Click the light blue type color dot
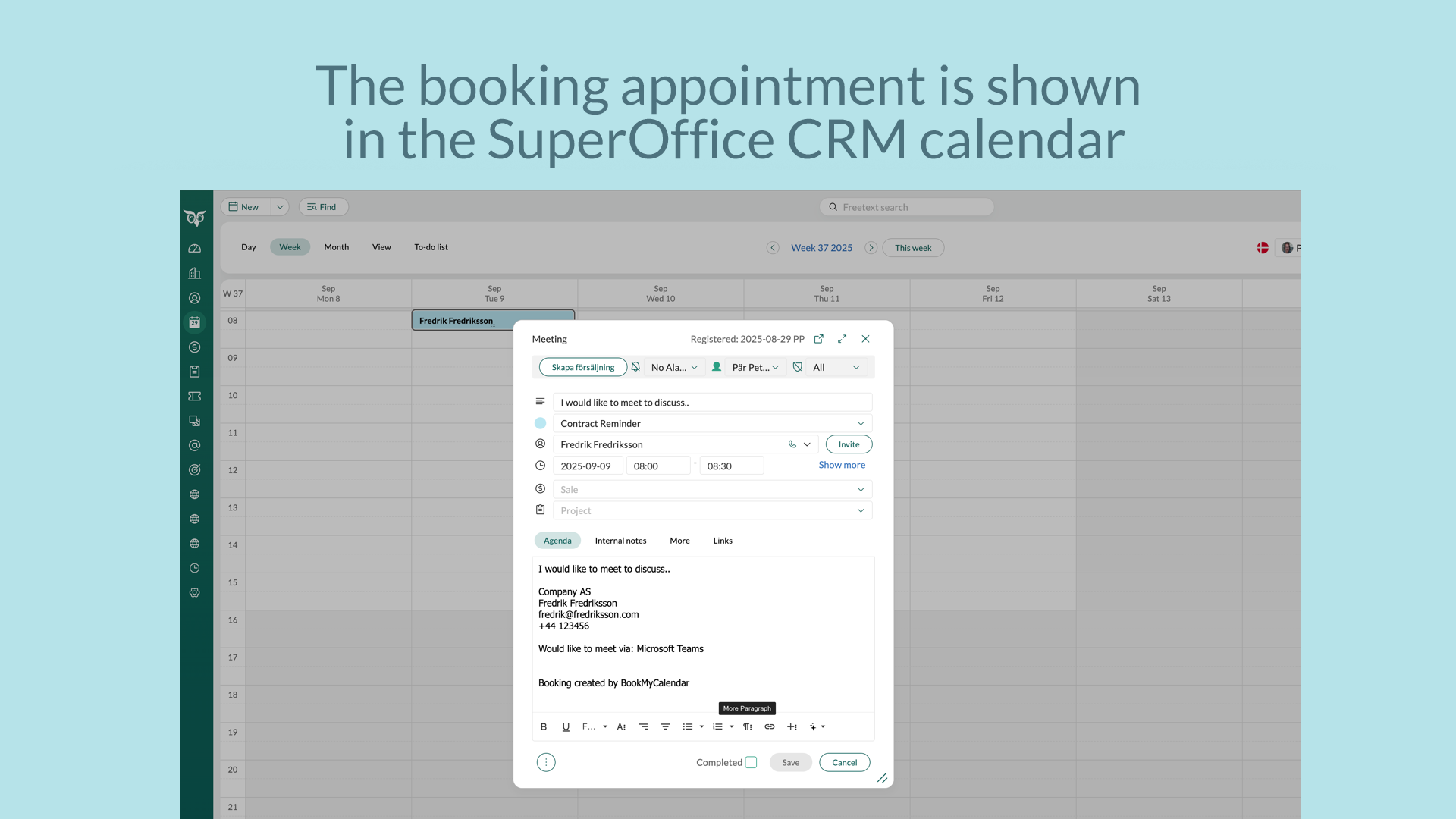1456x819 pixels. pos(541,423)
